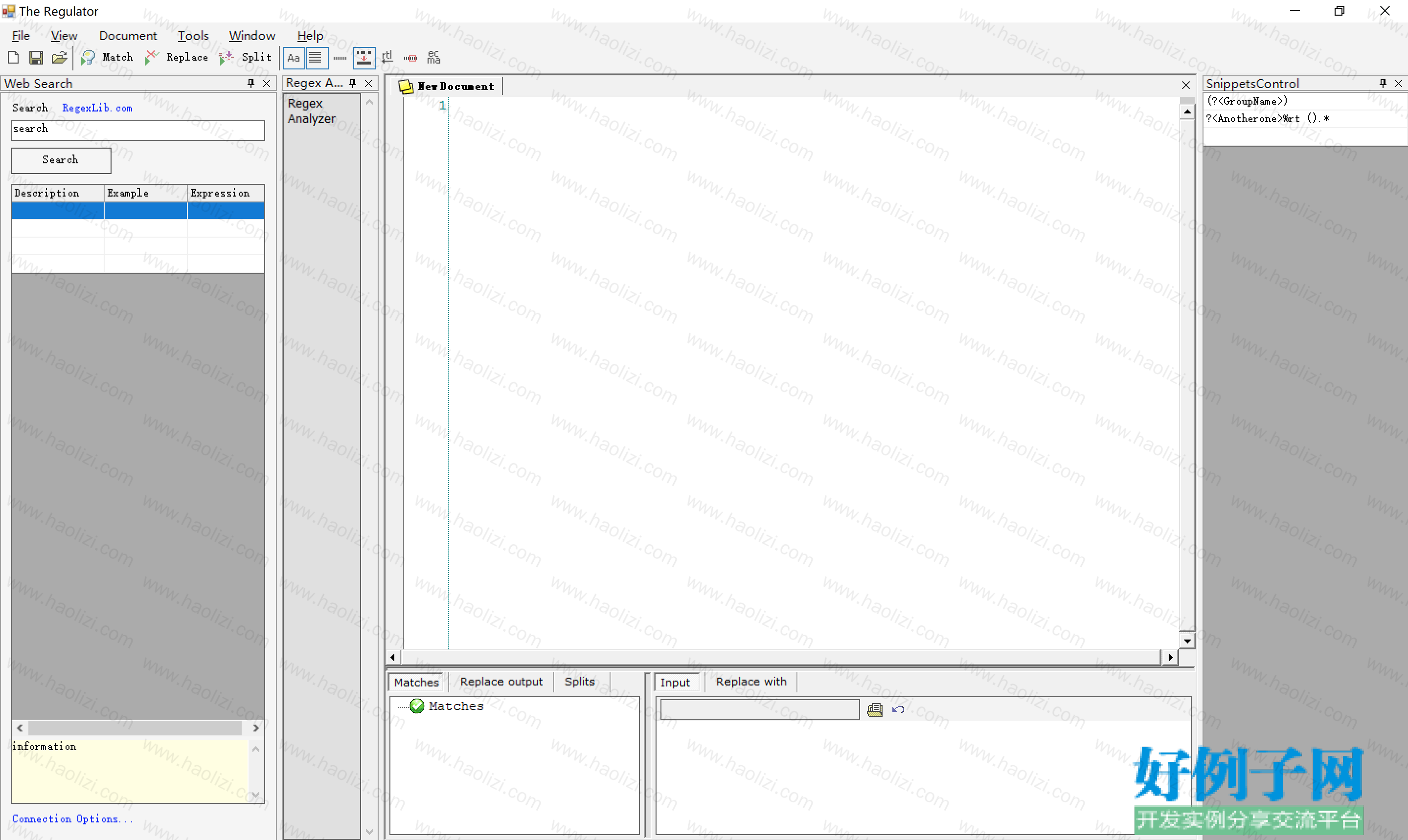This screenshot has height=840, width=1408.
Task: Sort by Example column header
Action: [146, 193]
